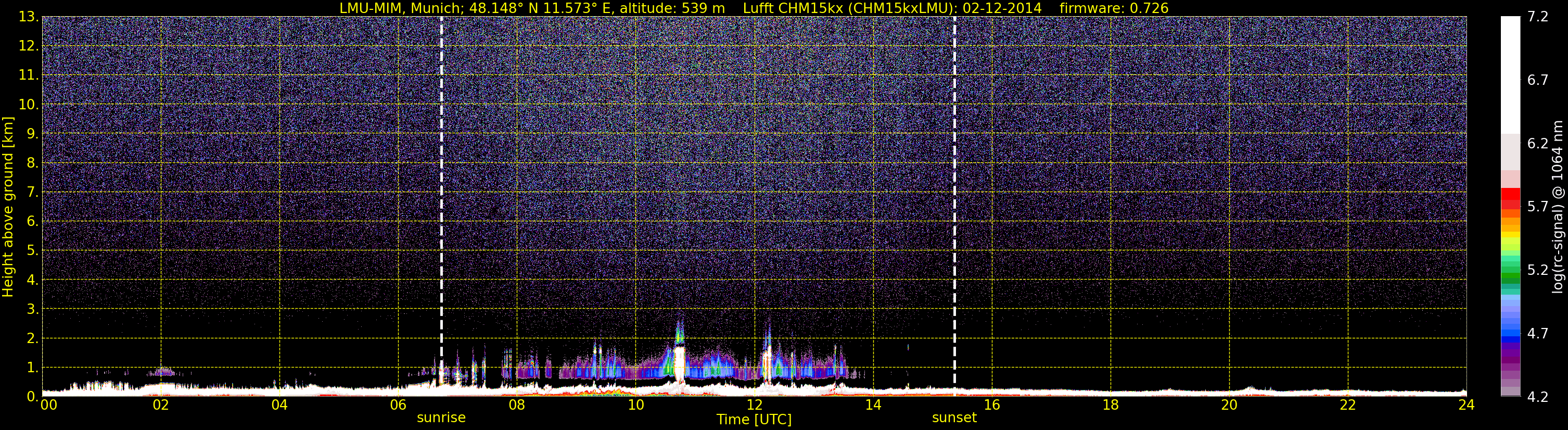The image size is (1568, 430).
Task: Click the 'Lufft CHM15kx (CHM15kxLMU): 02-12-2014' title text
Action: (893, 8)
